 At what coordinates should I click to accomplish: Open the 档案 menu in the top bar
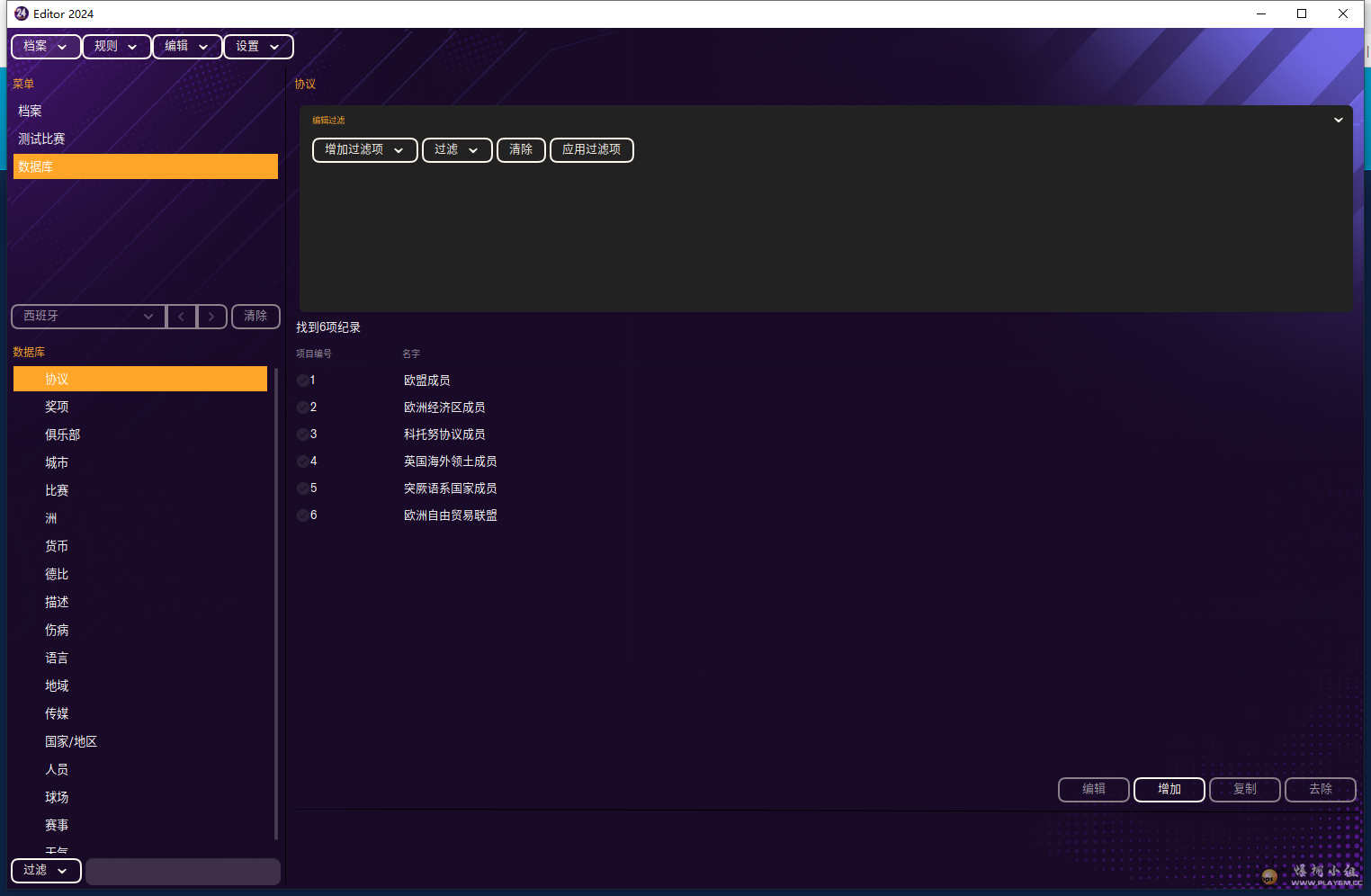(x=45, y=47)
